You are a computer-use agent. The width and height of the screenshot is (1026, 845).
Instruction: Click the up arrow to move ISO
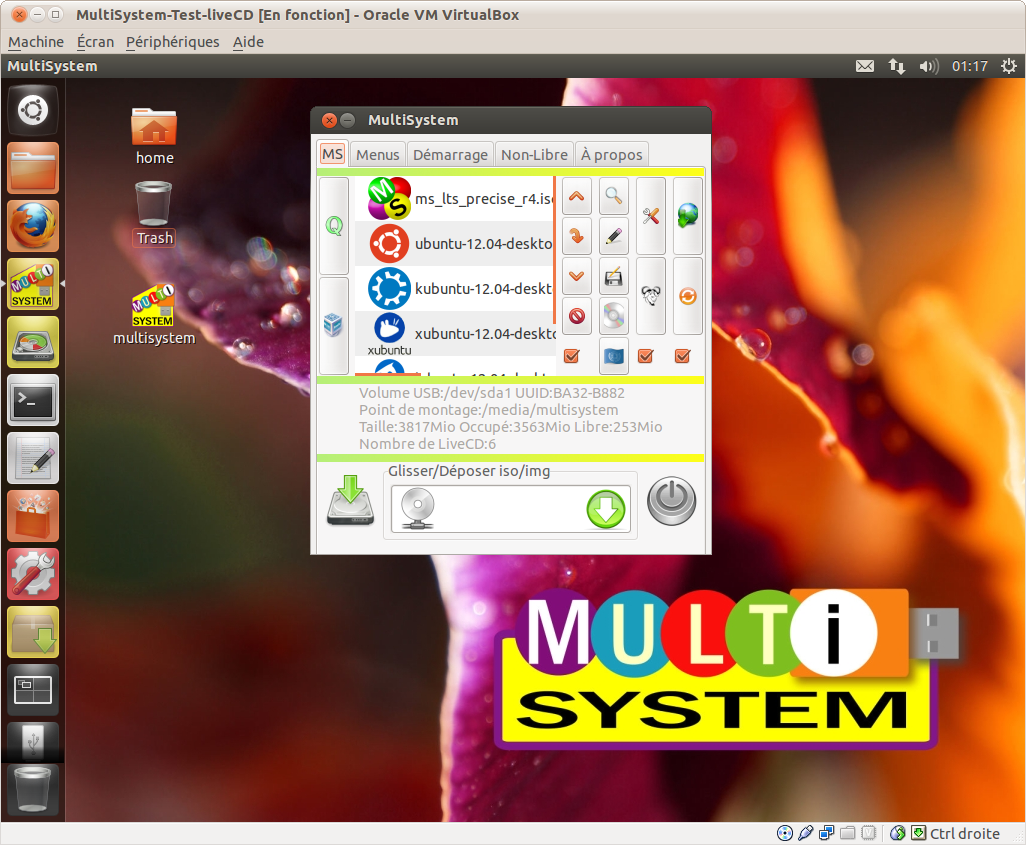(x=575, y=196)
